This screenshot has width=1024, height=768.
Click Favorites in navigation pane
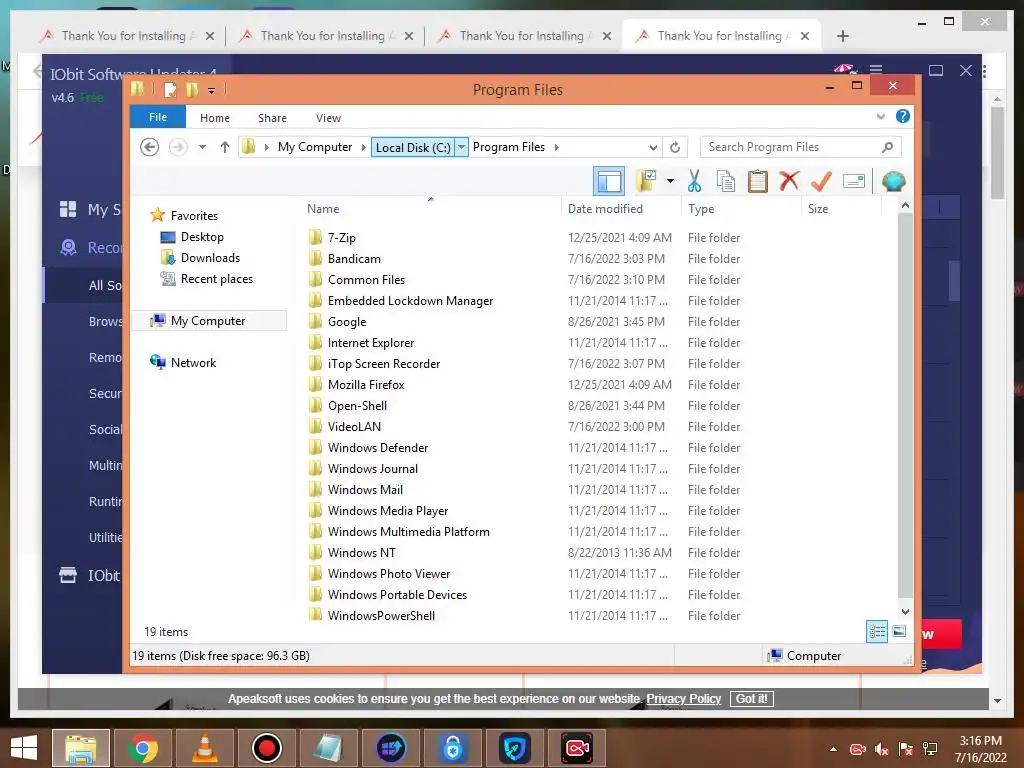point(194,216)
